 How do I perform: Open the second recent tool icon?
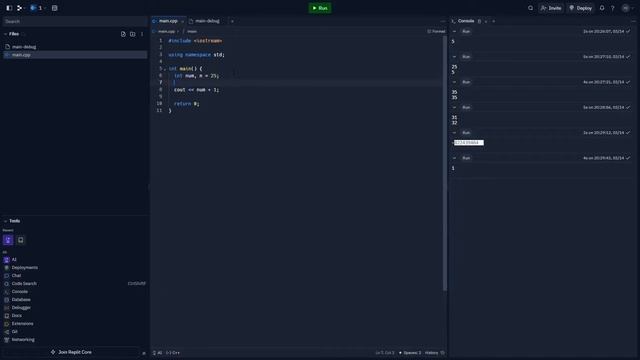tap(20, 240)
